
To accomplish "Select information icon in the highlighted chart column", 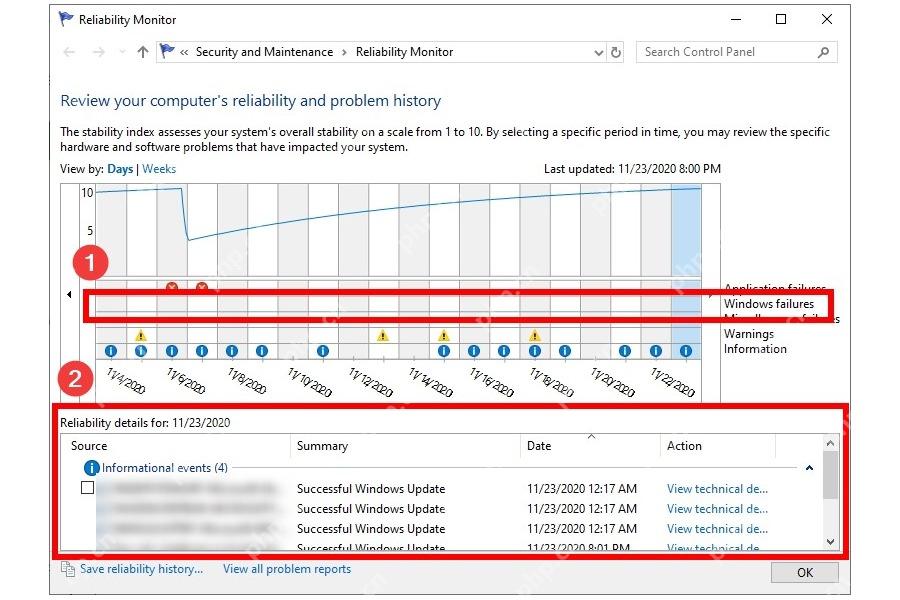I will click(x=686, y=351).
